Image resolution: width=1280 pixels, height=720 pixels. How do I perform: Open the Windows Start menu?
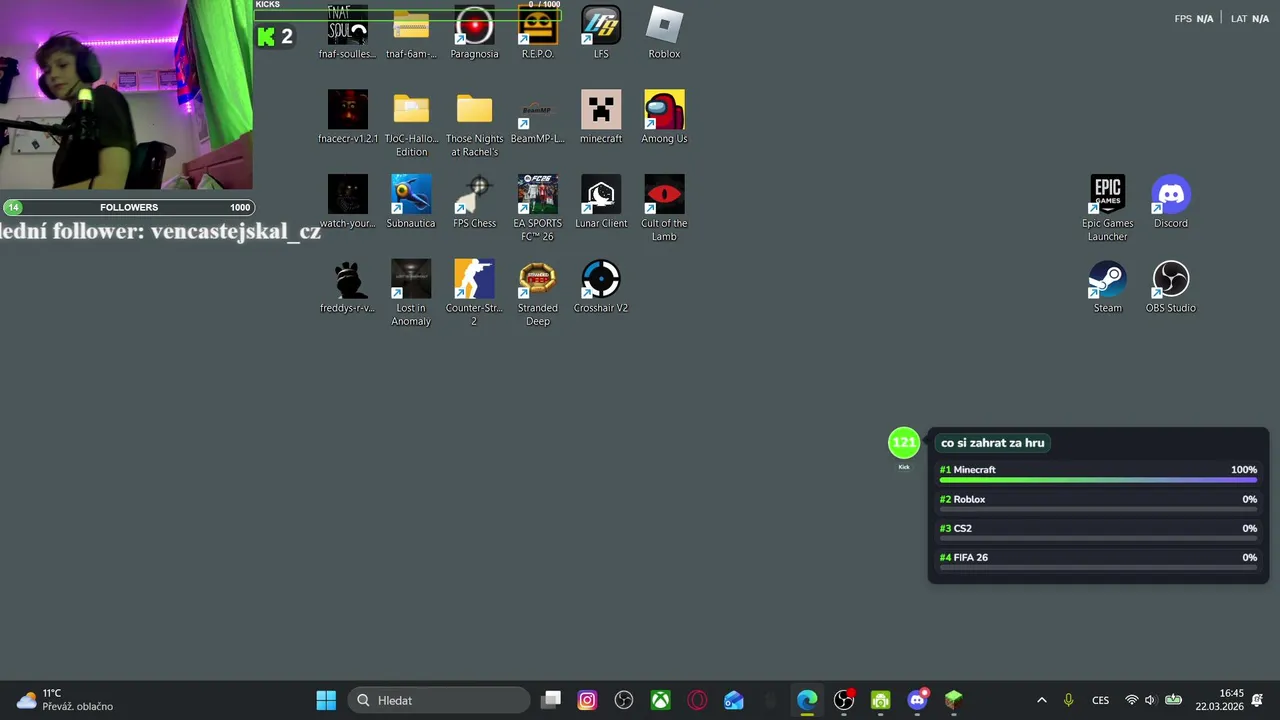326,700
